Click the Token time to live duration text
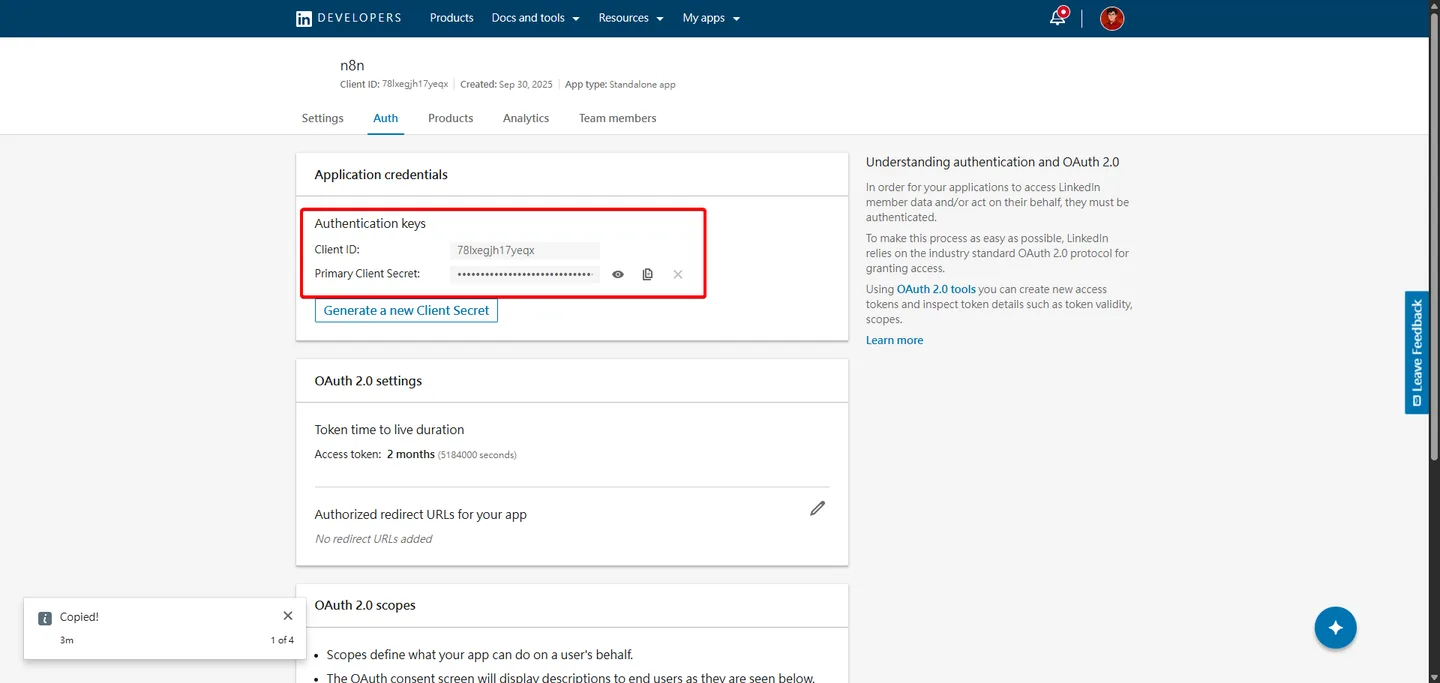1440x683 pixels. point(389,429)
